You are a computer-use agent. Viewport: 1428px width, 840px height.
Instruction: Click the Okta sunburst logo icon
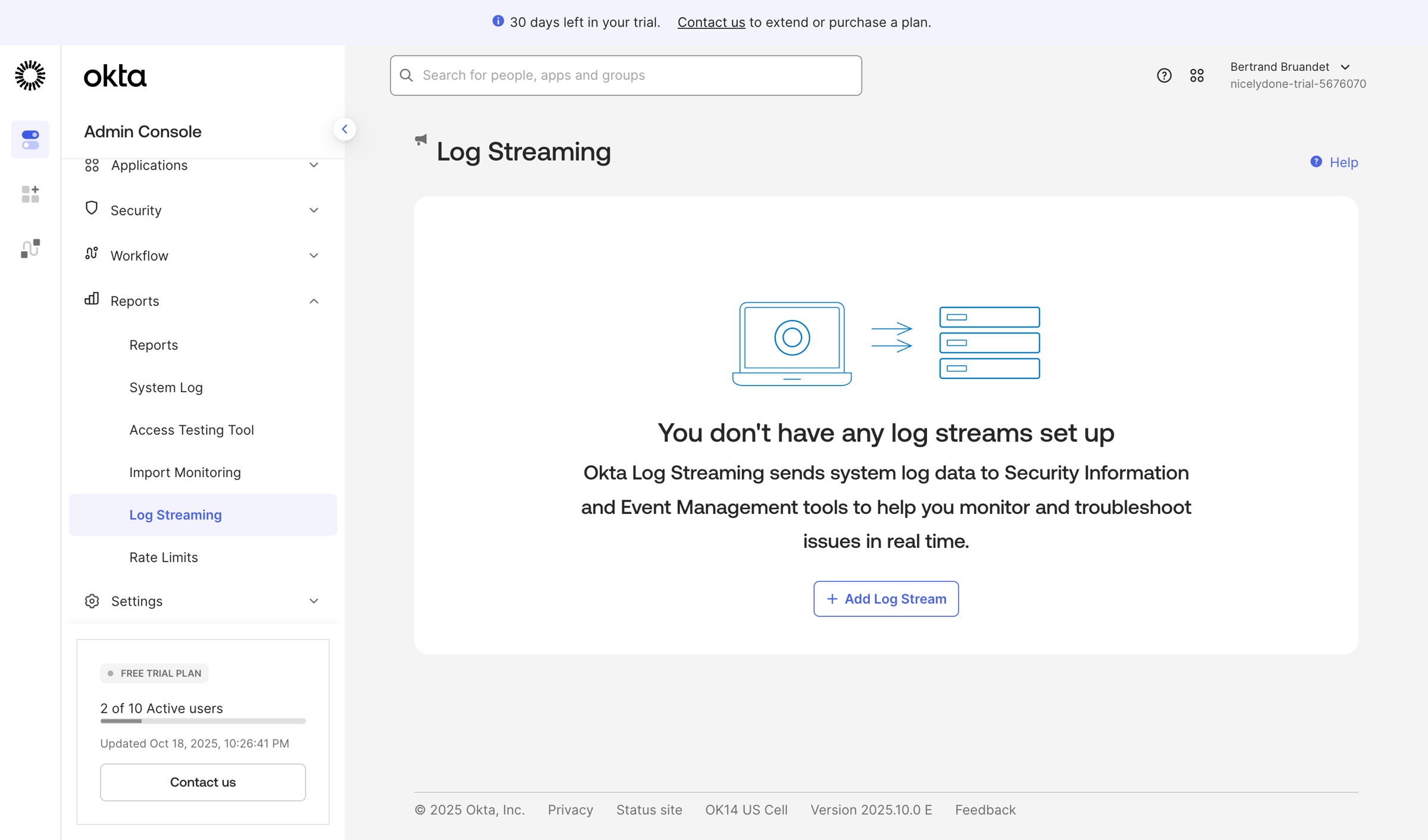click(x=30, y=76)
